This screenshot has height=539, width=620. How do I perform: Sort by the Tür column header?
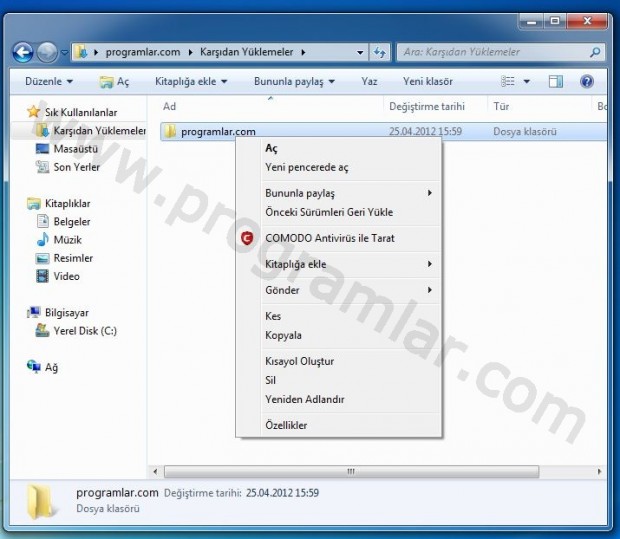pyautogui.click(x=501, y=106)
